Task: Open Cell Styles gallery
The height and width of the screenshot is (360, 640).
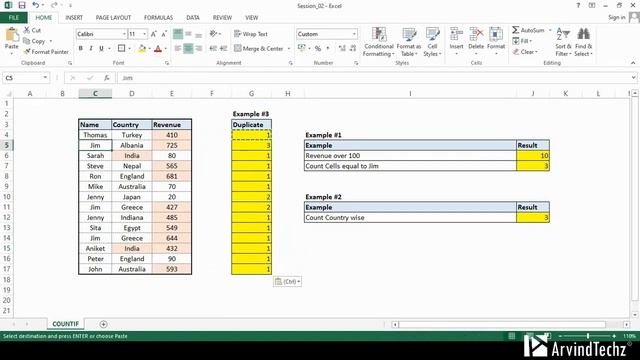Action: tap(432, 42)
